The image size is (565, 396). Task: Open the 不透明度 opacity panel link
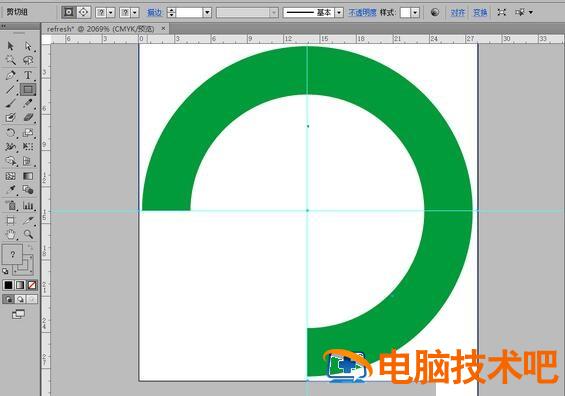tap(362, 13)
